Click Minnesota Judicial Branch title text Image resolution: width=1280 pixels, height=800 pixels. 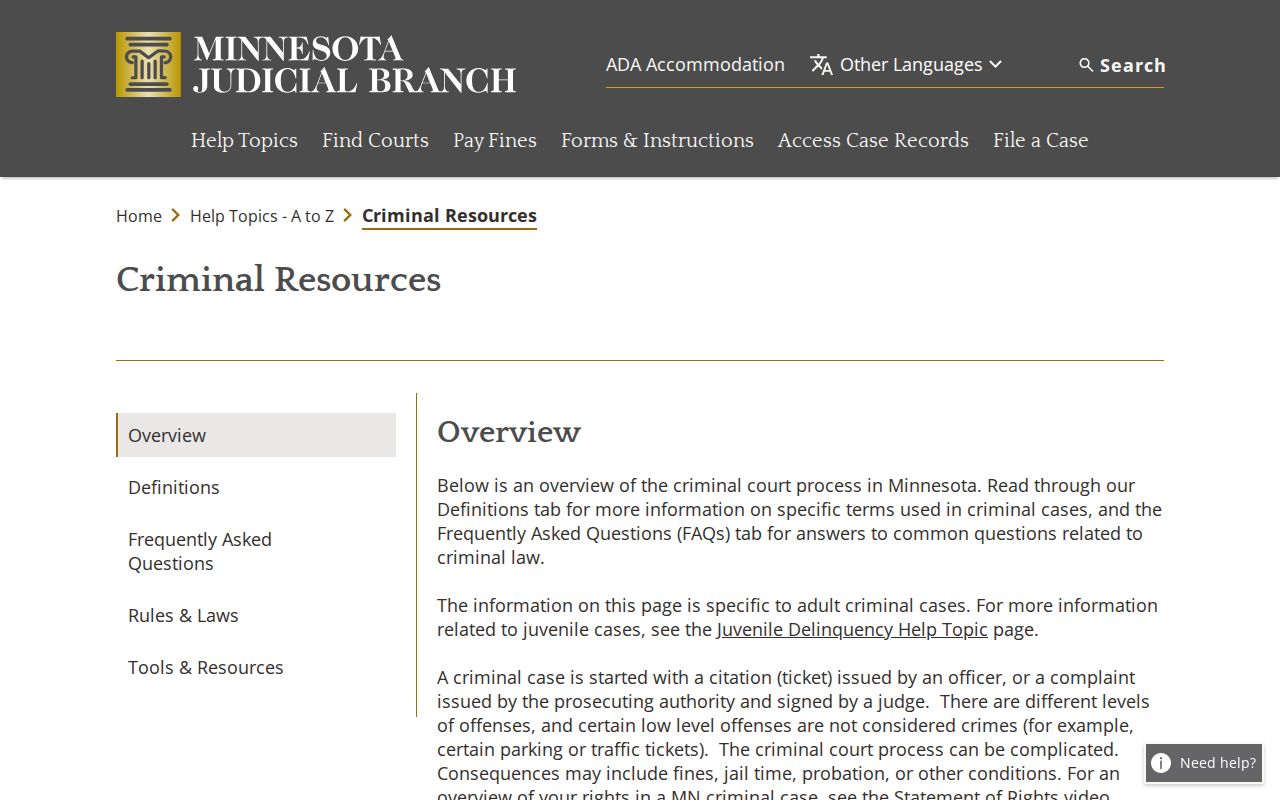(355, 65)
